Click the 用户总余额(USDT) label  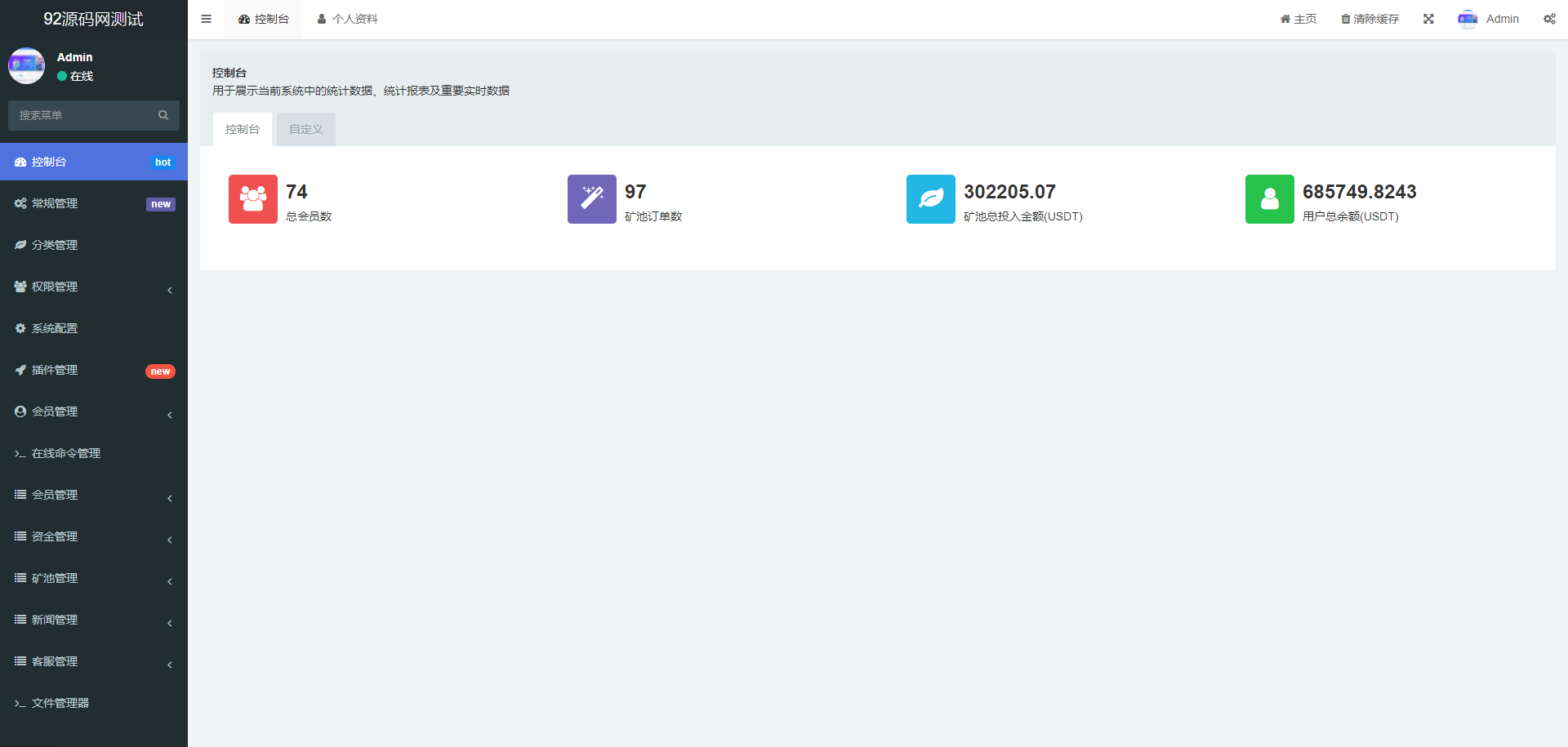pos(1351,216)
